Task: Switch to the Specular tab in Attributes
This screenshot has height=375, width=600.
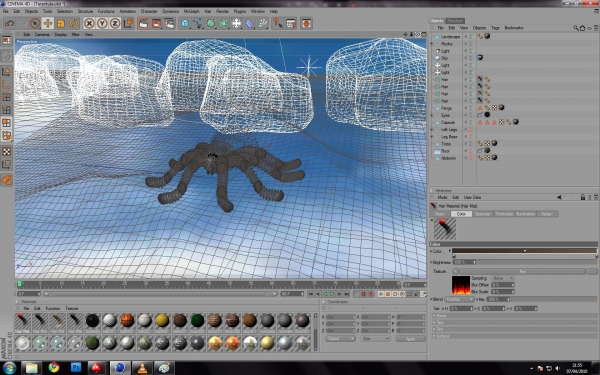Action: [x=482, y=214]
